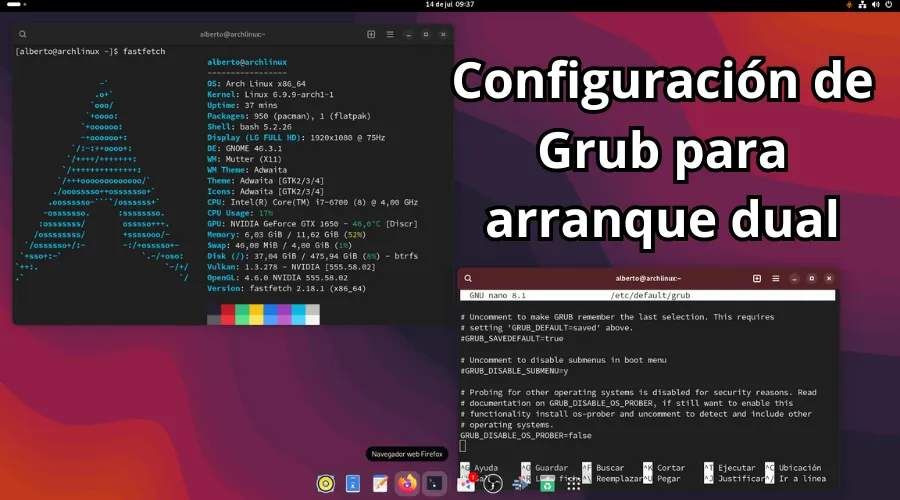
Task: Open the volume icon in top bar
Action: pyautogui.click(x=875, y=5)
